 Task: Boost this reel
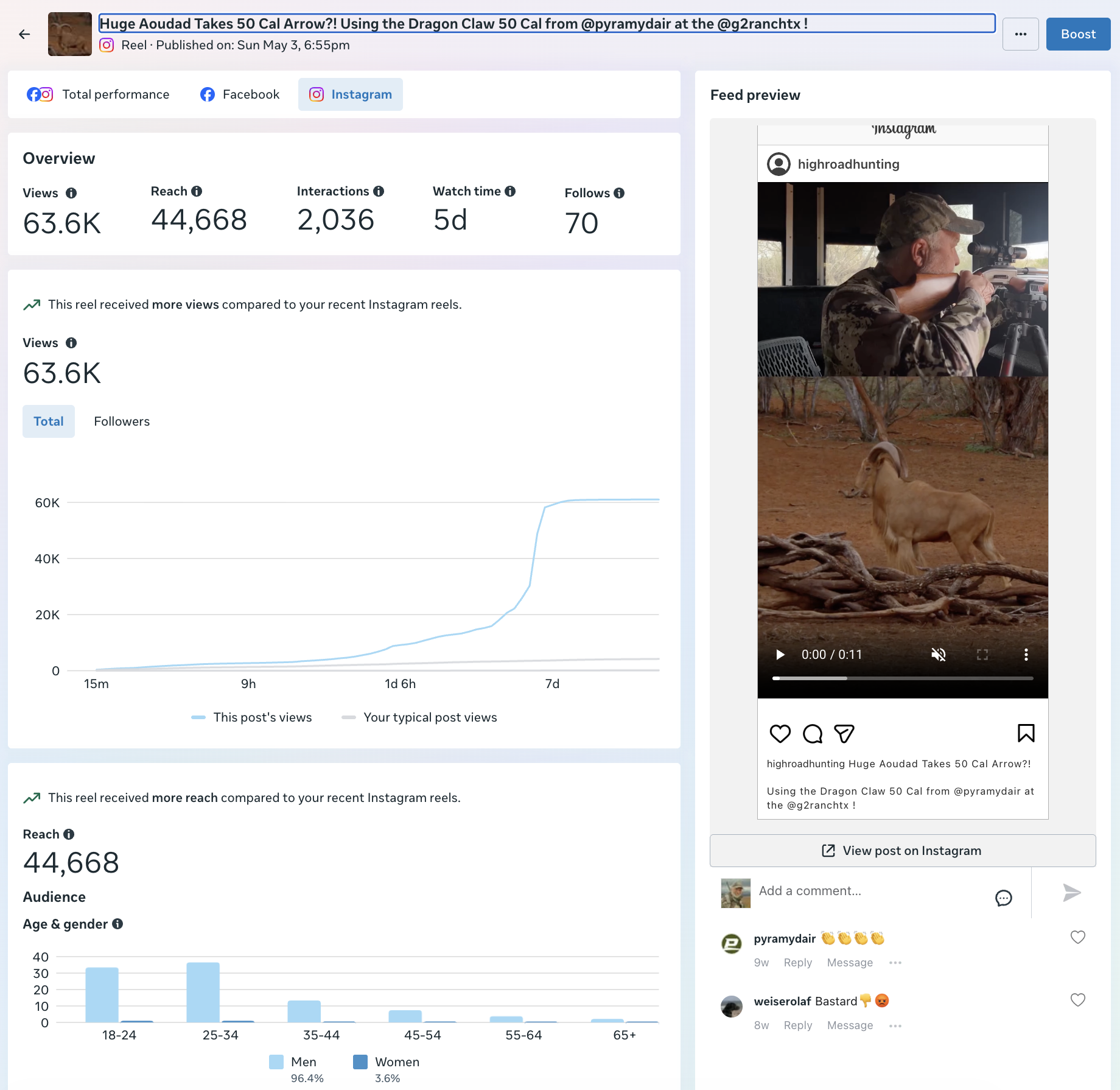click(1078, 34)
